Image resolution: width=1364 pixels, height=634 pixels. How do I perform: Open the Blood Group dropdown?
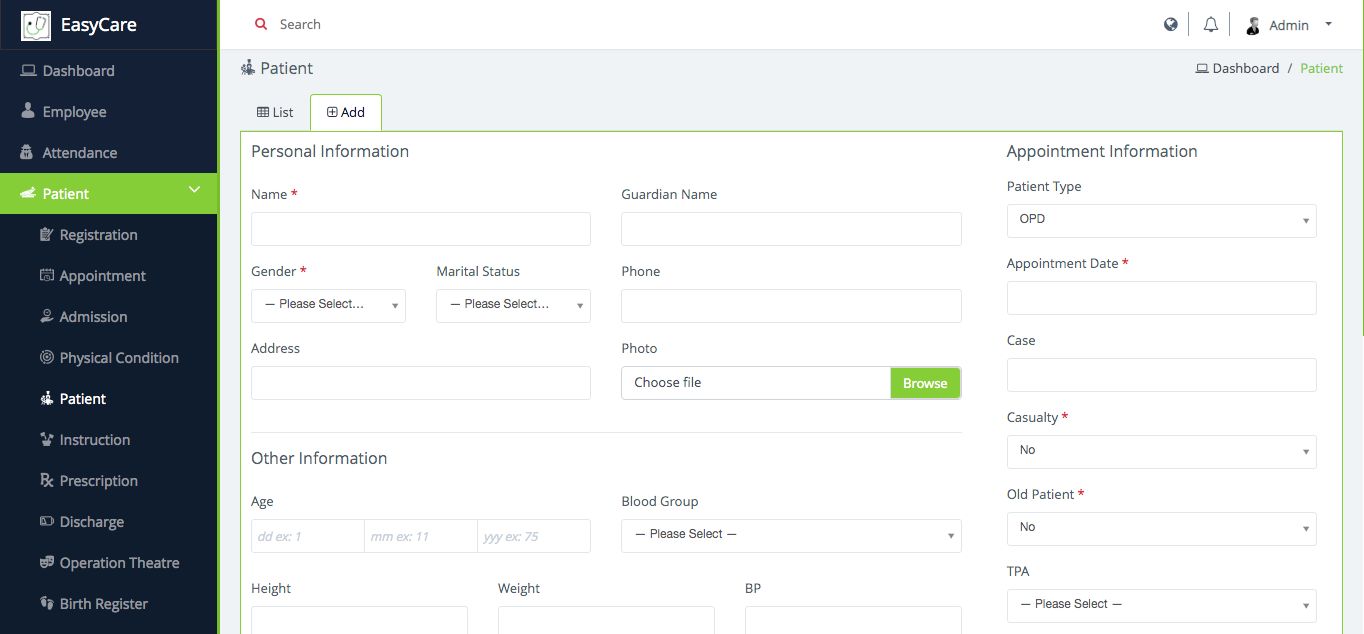click(791, 535)
